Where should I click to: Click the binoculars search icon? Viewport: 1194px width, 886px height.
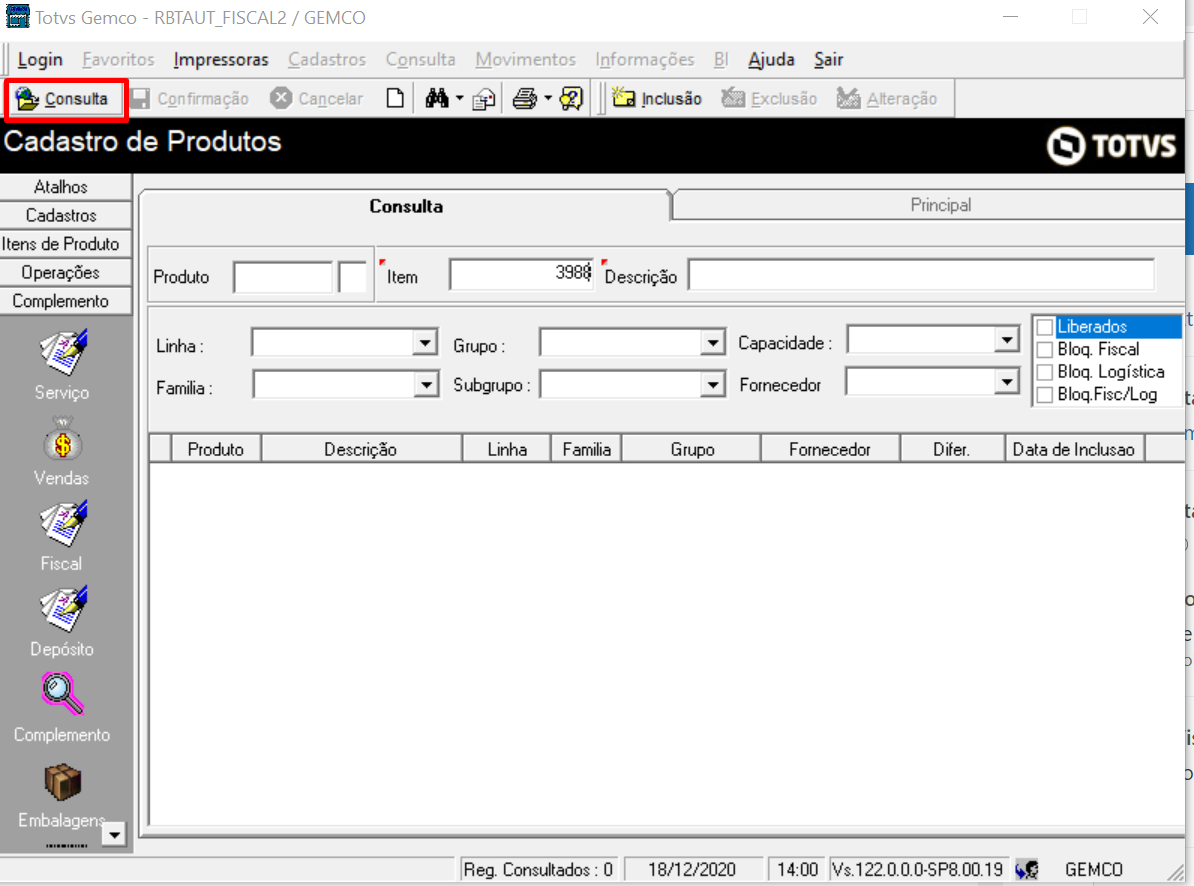click(x=437, y=98)
